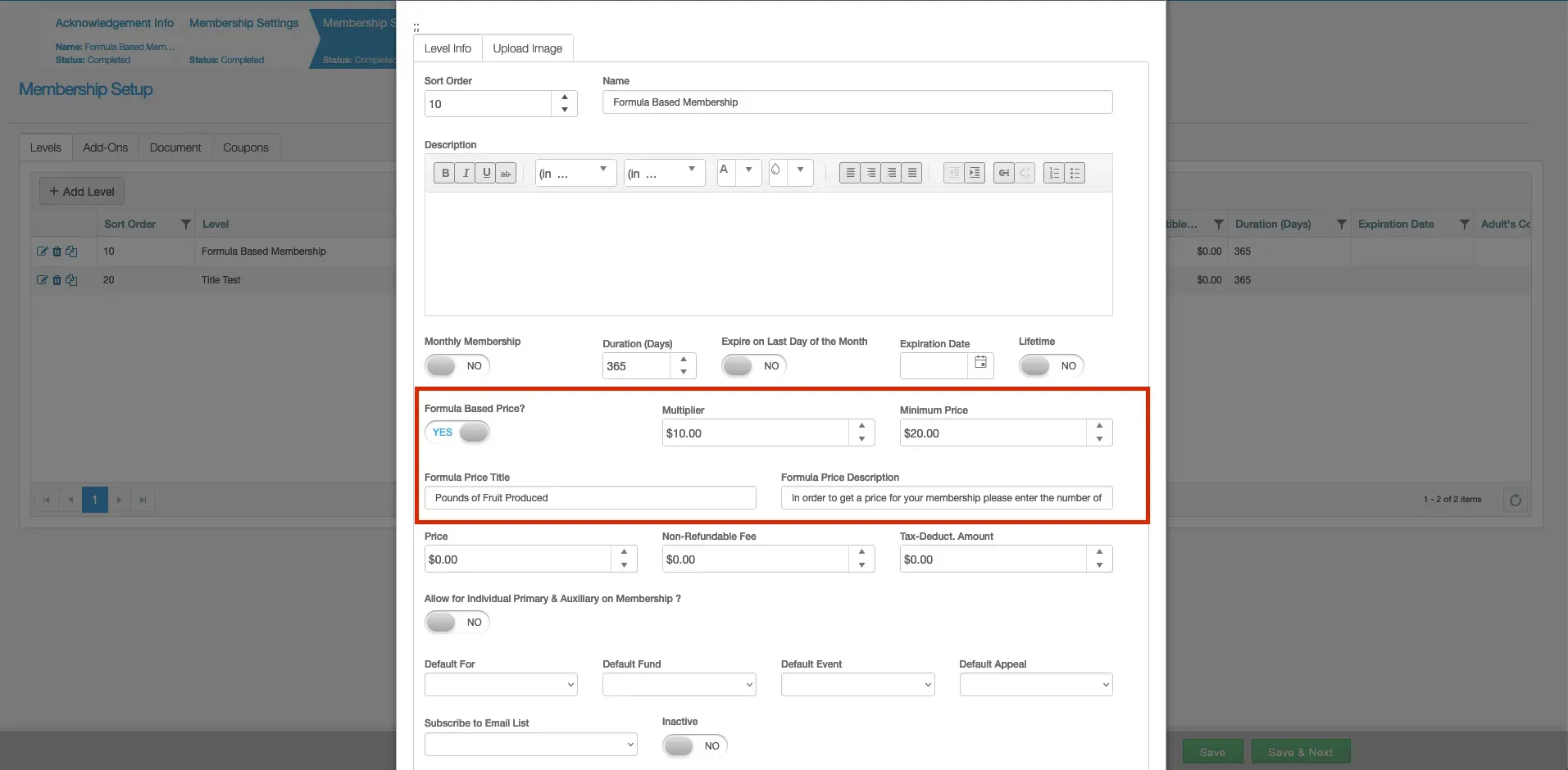Image resolution: width=1568 pixels, height=770 pixels.
Task: Justify description text
Action: (911, 173)
